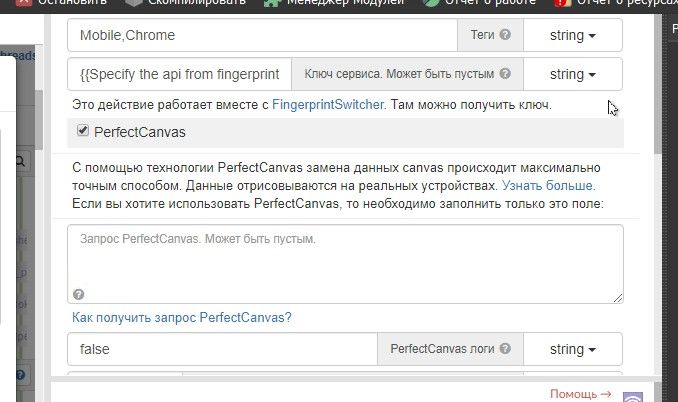Click the Помощь link at the bottom

[580, 394]
